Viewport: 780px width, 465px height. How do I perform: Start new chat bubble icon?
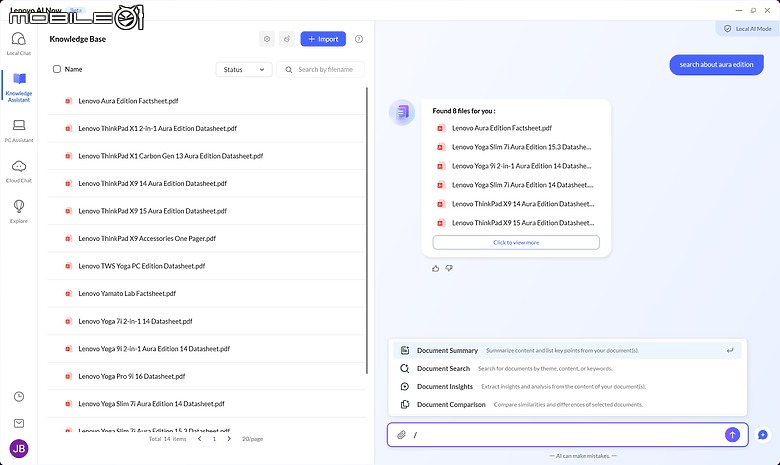point(763,435)
